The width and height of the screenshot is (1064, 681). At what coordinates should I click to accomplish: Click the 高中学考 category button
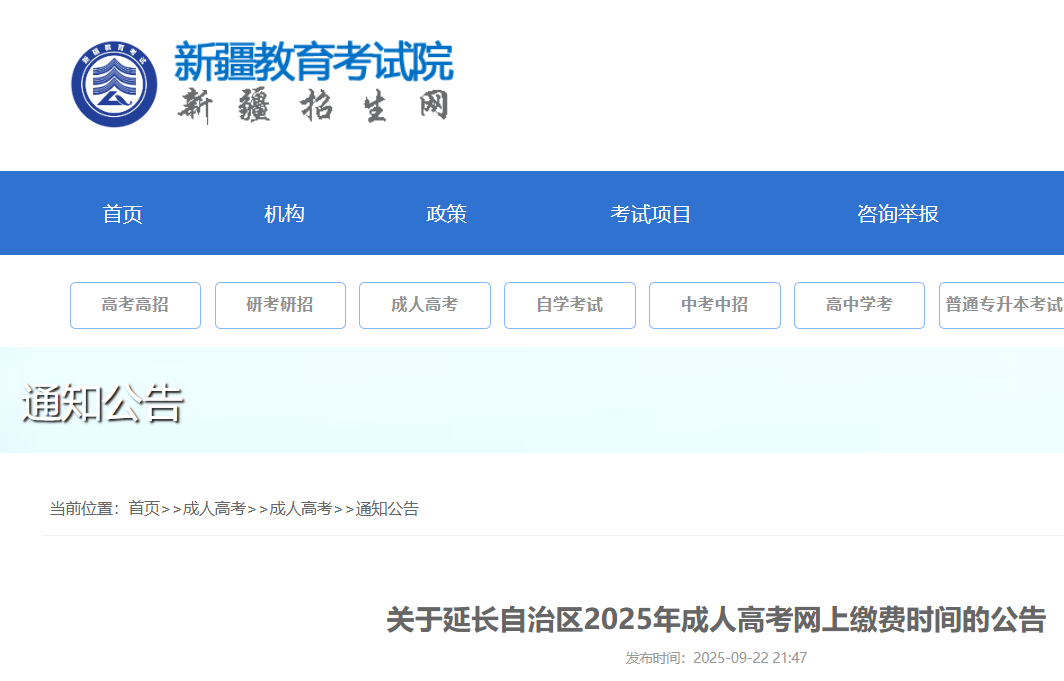pyautogui.click(x=859, y=305)
